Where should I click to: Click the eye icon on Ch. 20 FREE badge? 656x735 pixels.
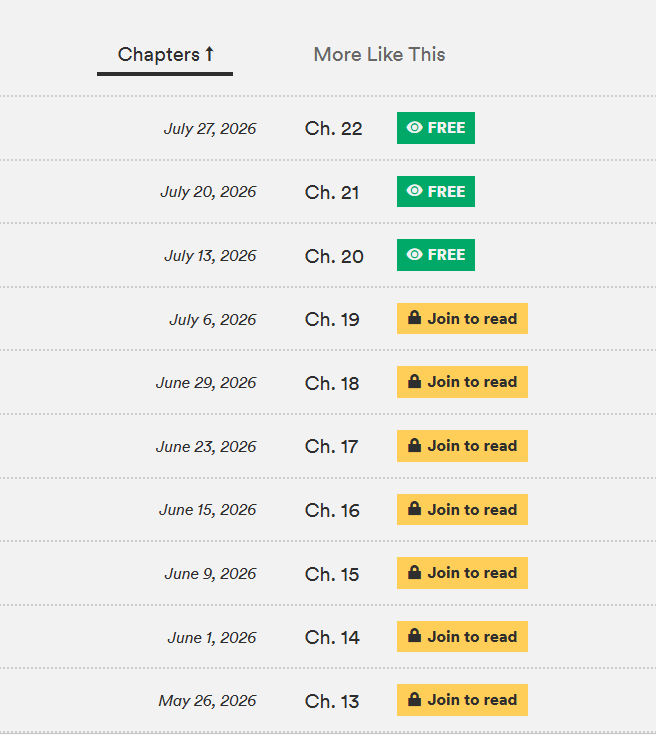(x=415, y=255)
